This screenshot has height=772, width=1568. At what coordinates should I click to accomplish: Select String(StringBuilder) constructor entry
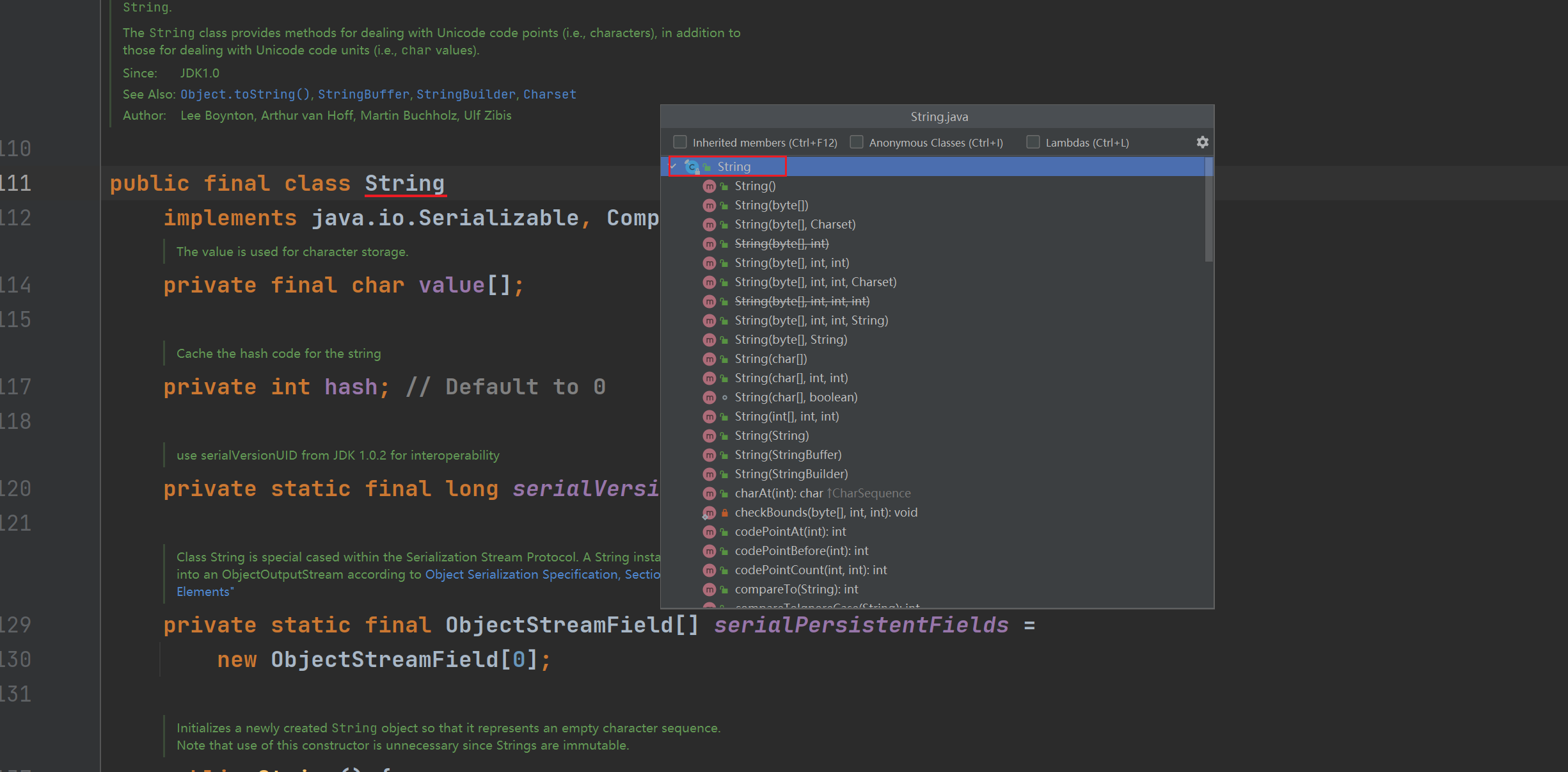pos(791,474)
